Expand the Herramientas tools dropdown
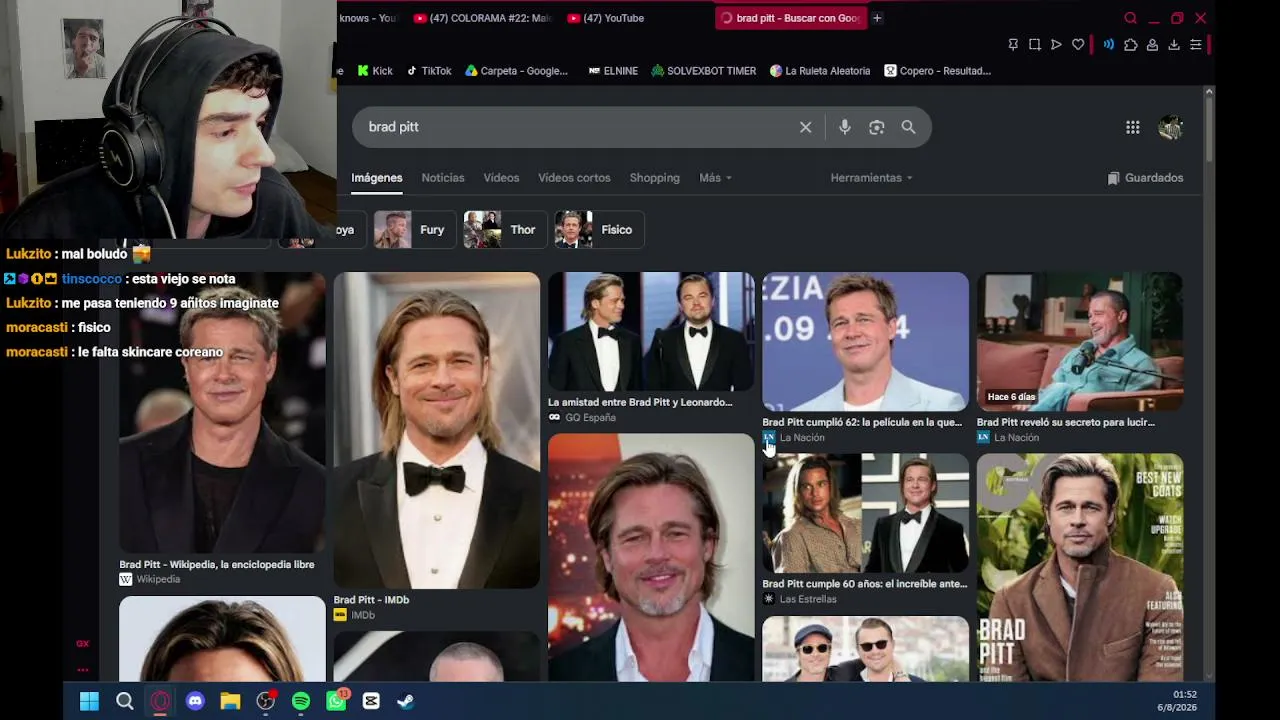The width and height of the screenshot is (1280, 720). (x=871, y=178)
